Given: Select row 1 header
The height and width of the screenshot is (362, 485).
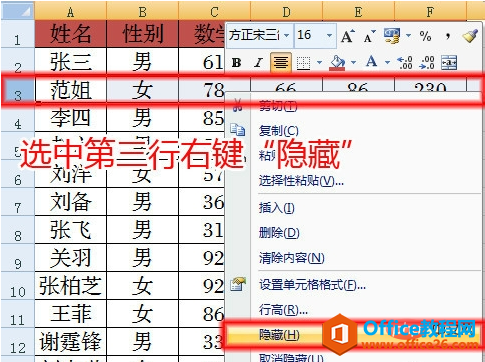Looking at the screenshot, I should pyautogui.click(x=17, y=34).
